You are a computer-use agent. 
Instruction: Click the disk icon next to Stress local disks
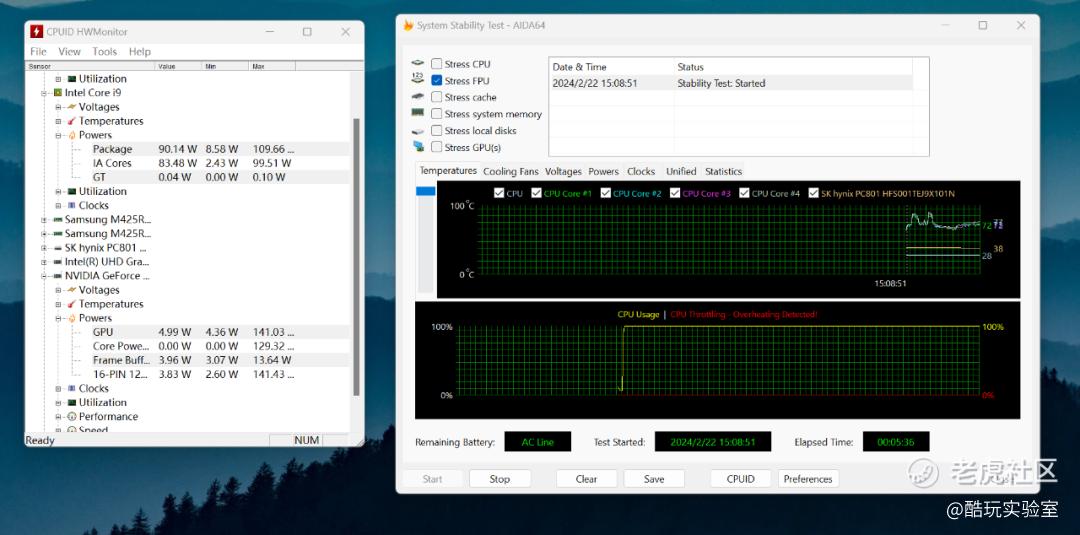pos(418,130)
